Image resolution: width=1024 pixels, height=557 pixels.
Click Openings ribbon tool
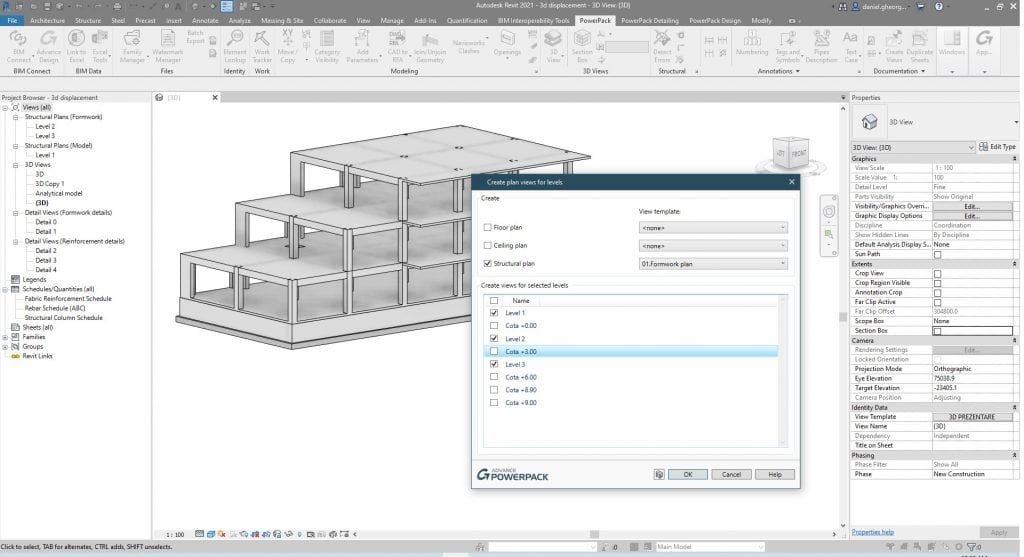[507, 46]
